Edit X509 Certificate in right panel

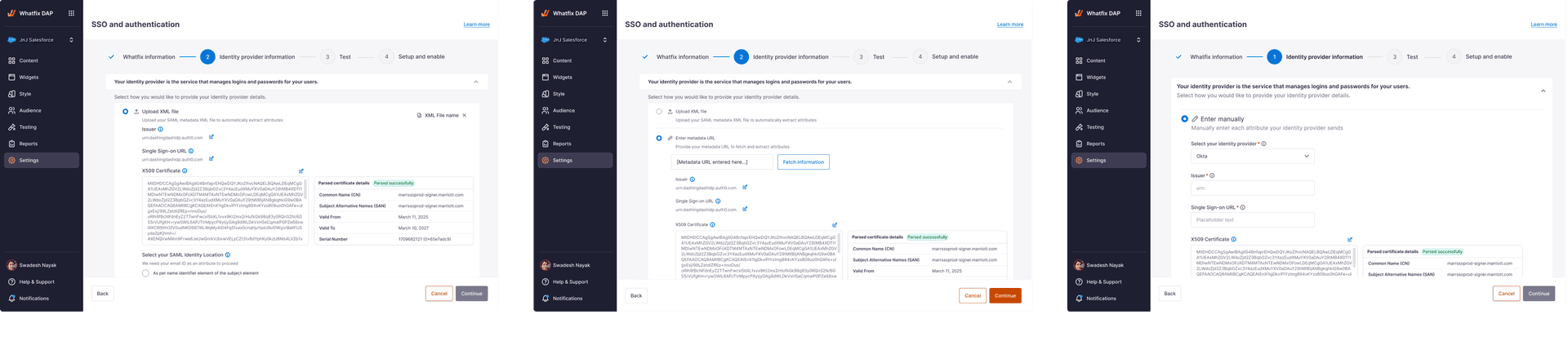pyautogui.click(x=1350, y=240)
